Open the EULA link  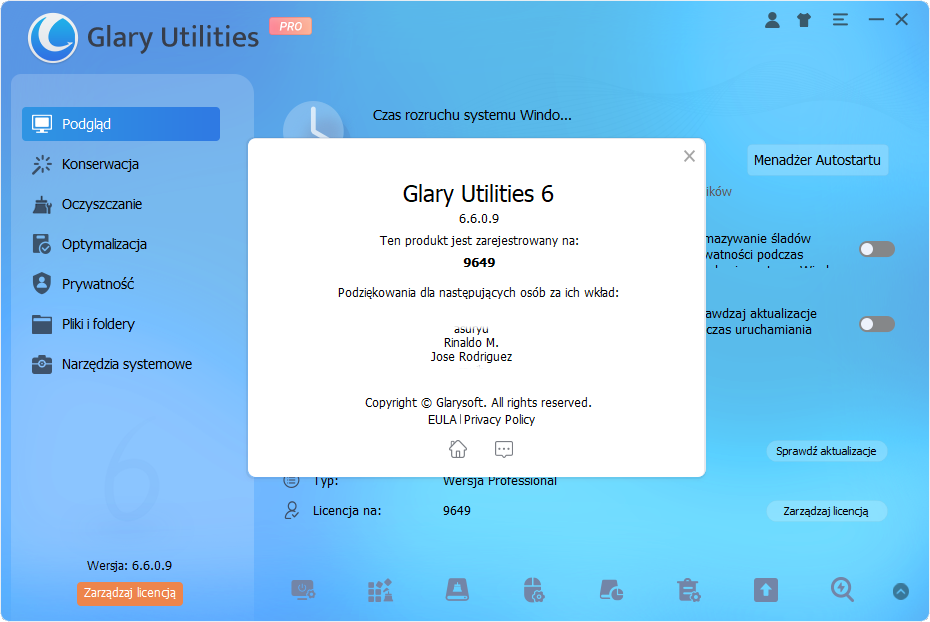[x=442, y=420]
